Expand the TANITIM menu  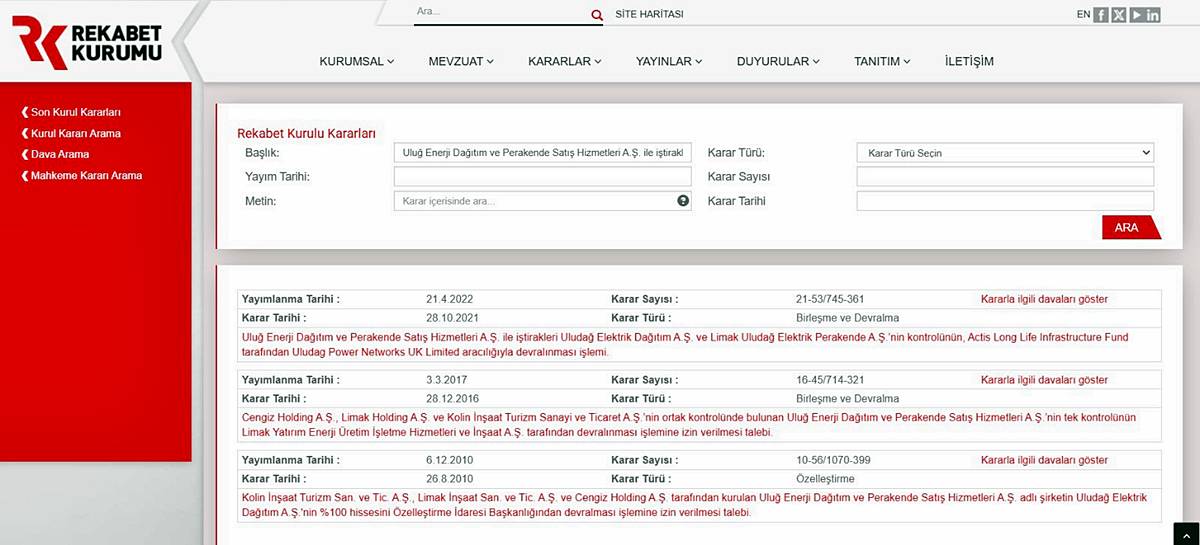coord(882,61)
